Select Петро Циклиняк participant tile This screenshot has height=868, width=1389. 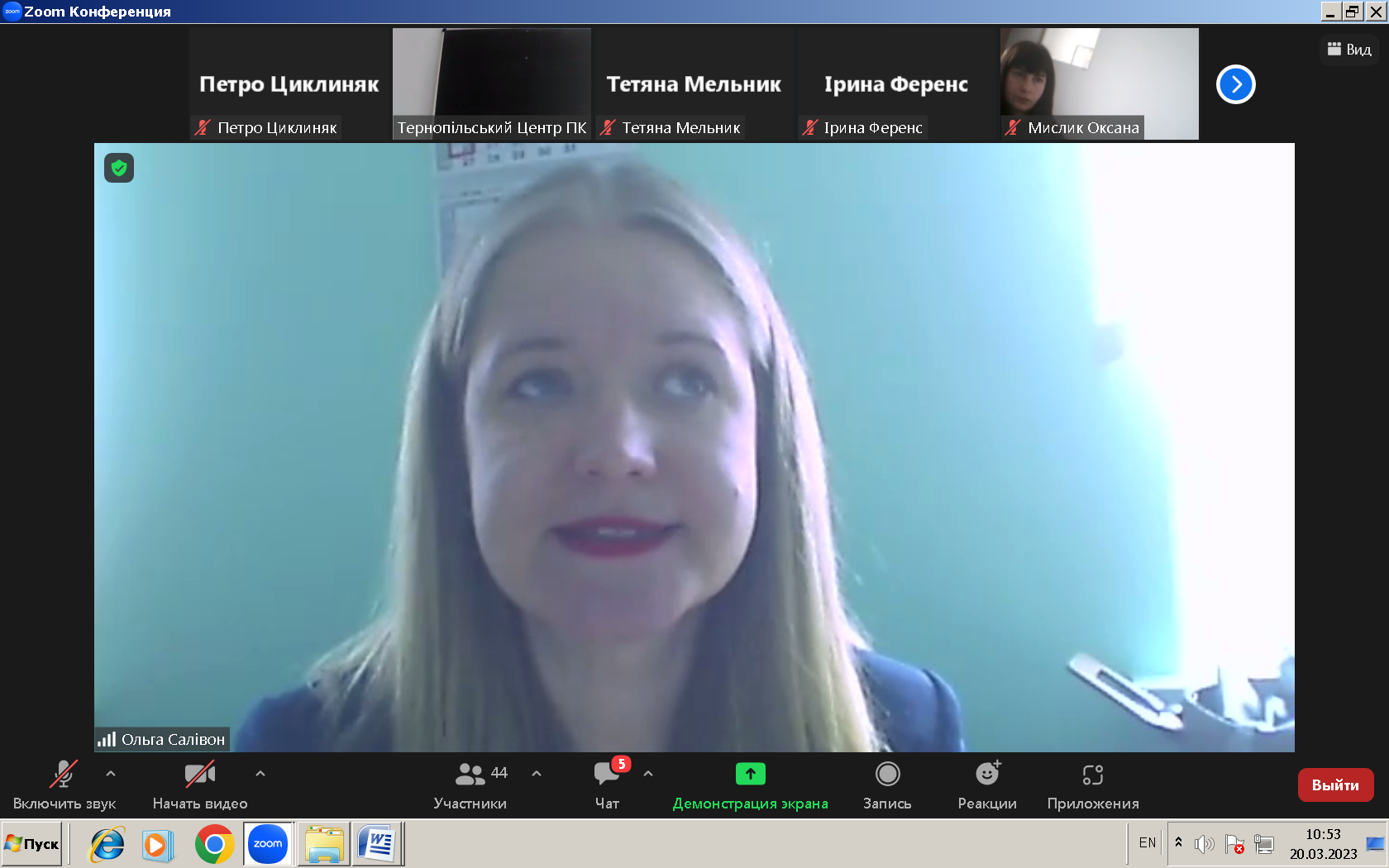(289, 83)
